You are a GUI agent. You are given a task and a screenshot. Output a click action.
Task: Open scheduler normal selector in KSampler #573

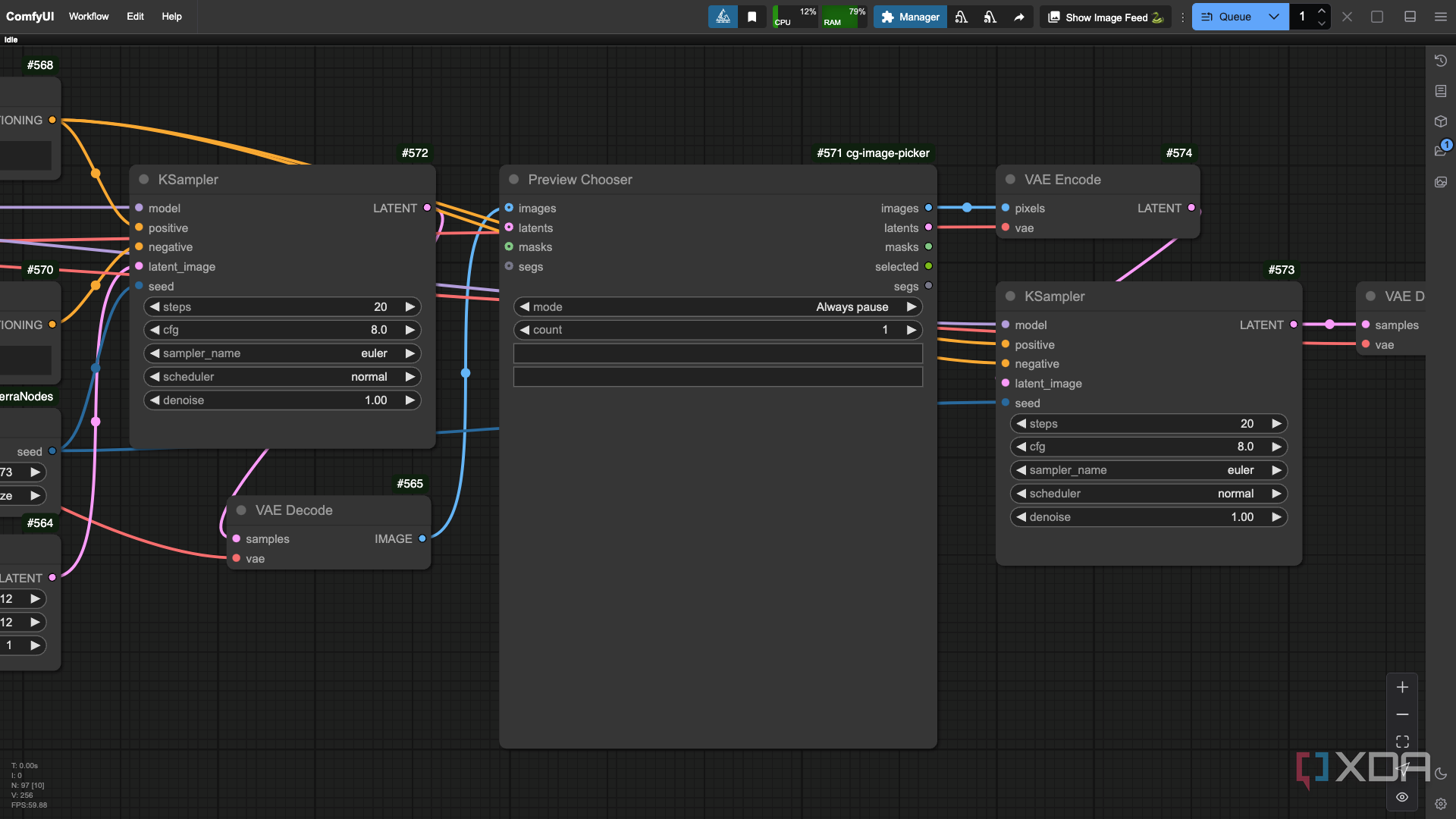coord(1149,494)
